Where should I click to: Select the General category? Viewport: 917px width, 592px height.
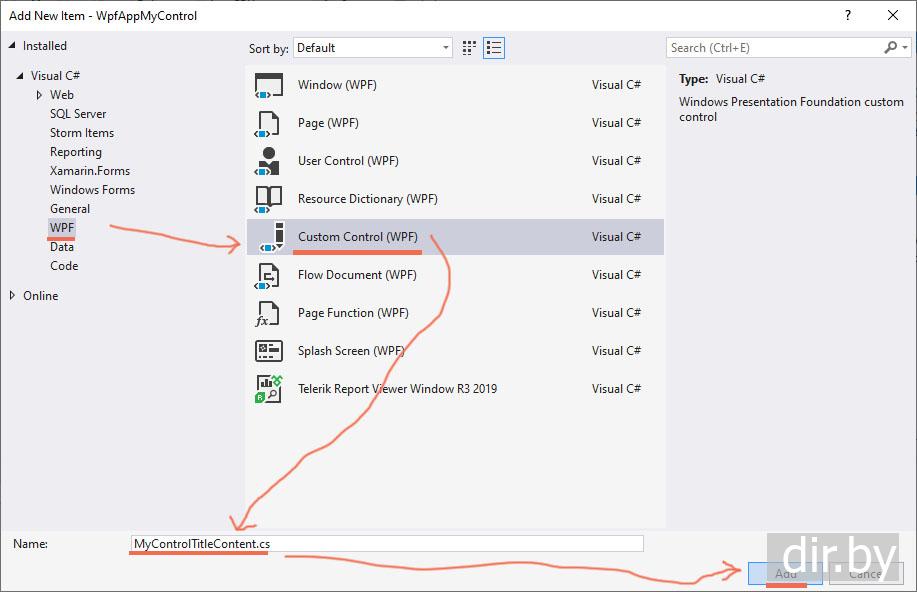70,209
